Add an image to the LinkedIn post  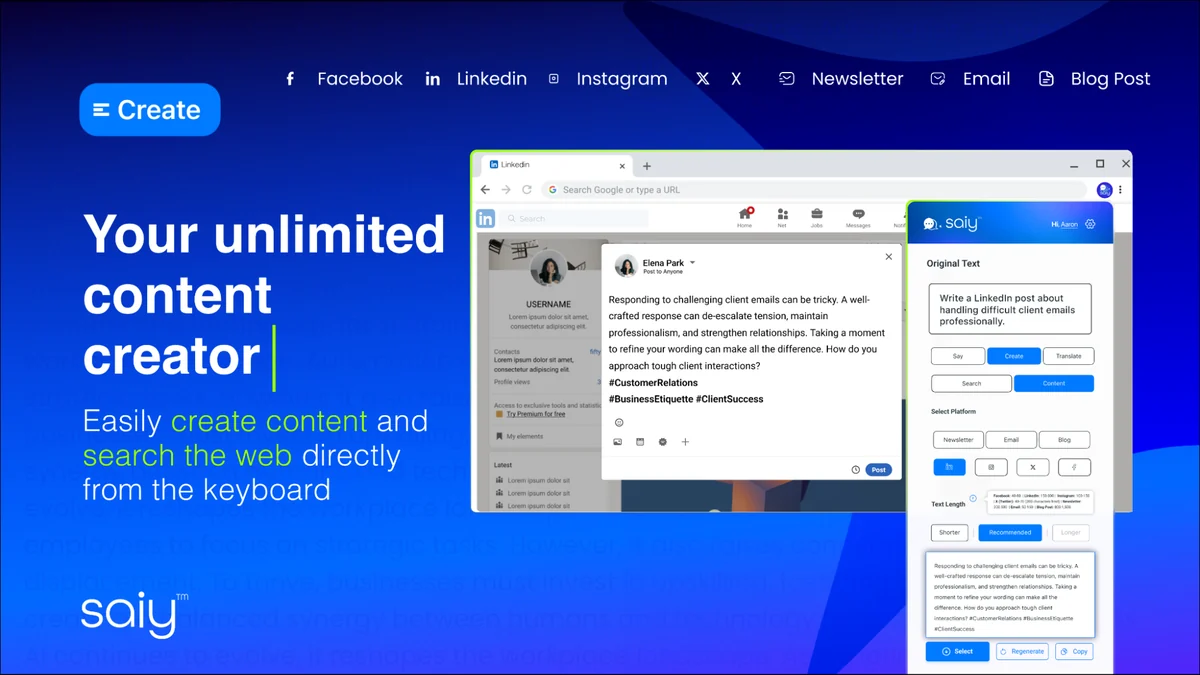click(x=618, y=442)
